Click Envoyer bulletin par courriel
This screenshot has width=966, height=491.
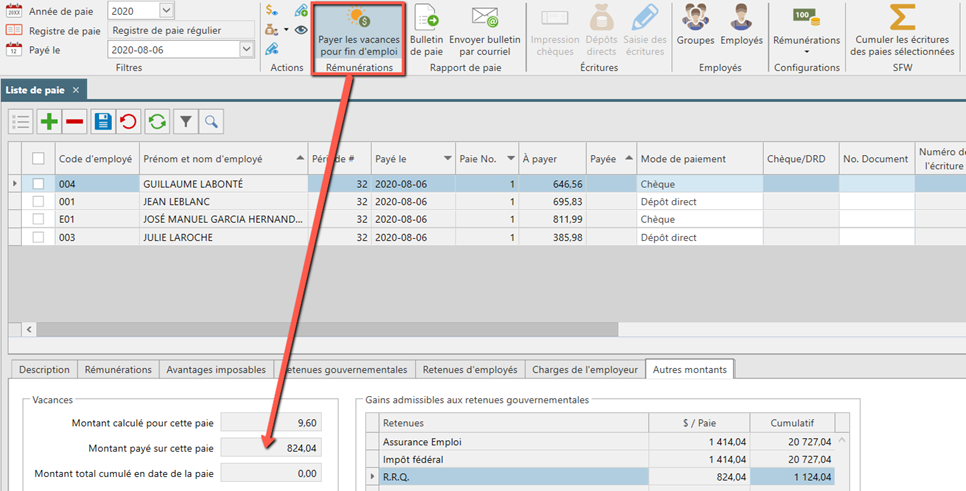485,31
